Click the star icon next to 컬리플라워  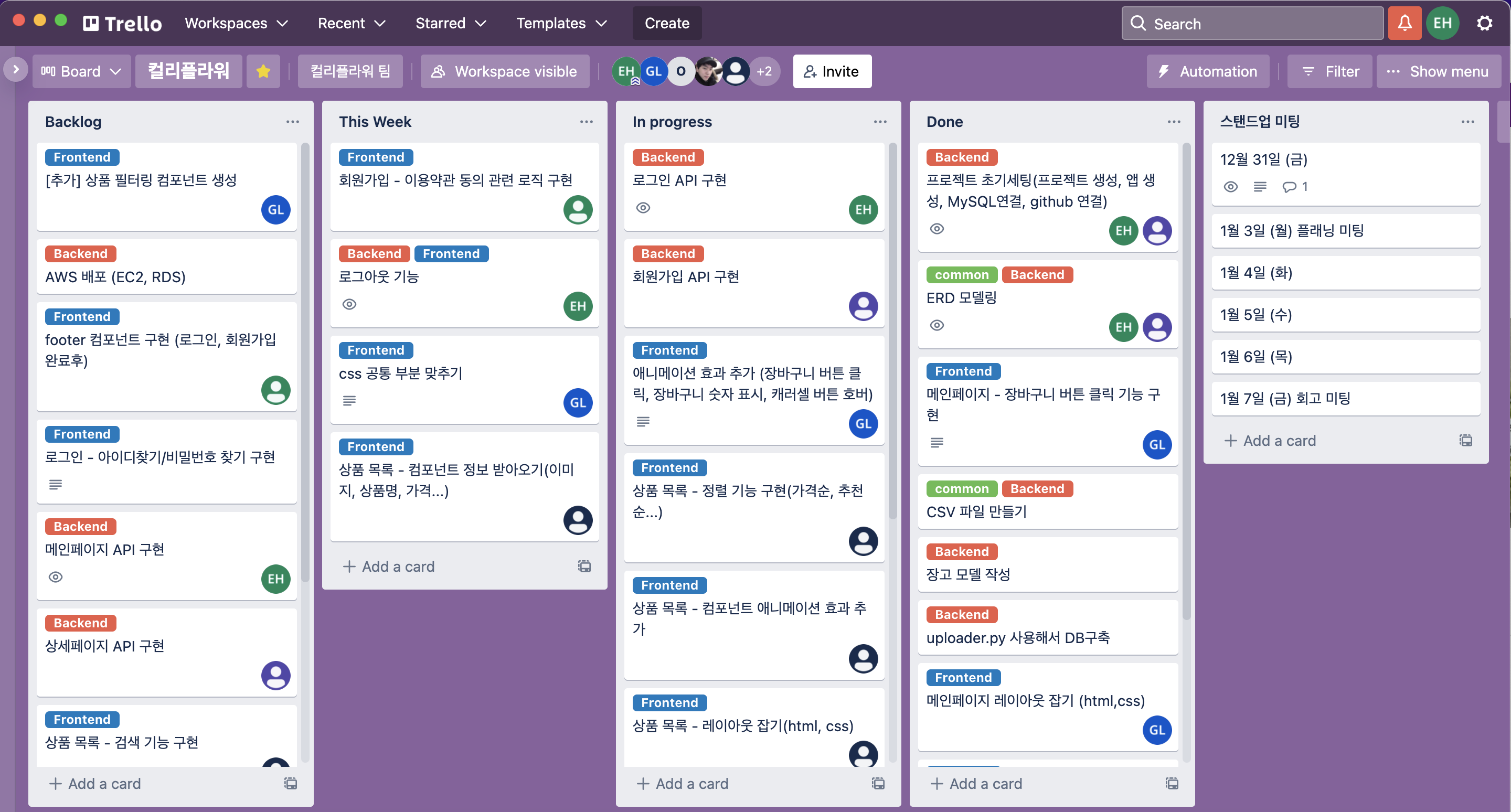click(263, 71)
